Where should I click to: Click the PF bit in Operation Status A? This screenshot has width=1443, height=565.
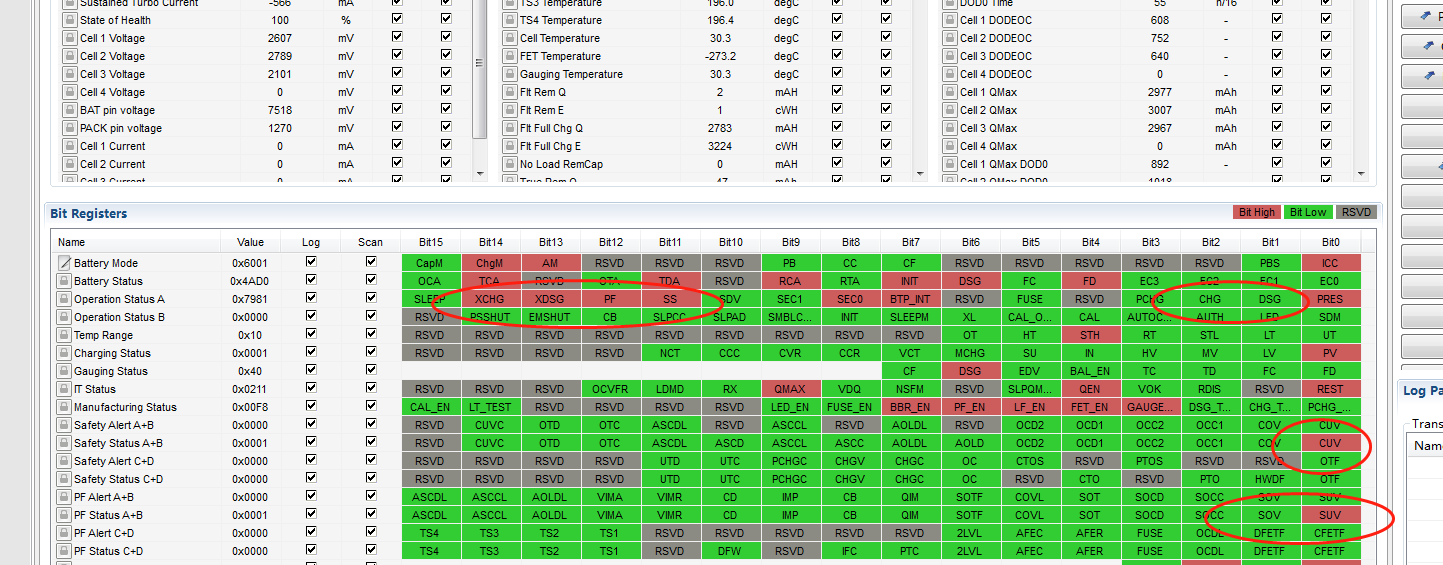point(610,299)
